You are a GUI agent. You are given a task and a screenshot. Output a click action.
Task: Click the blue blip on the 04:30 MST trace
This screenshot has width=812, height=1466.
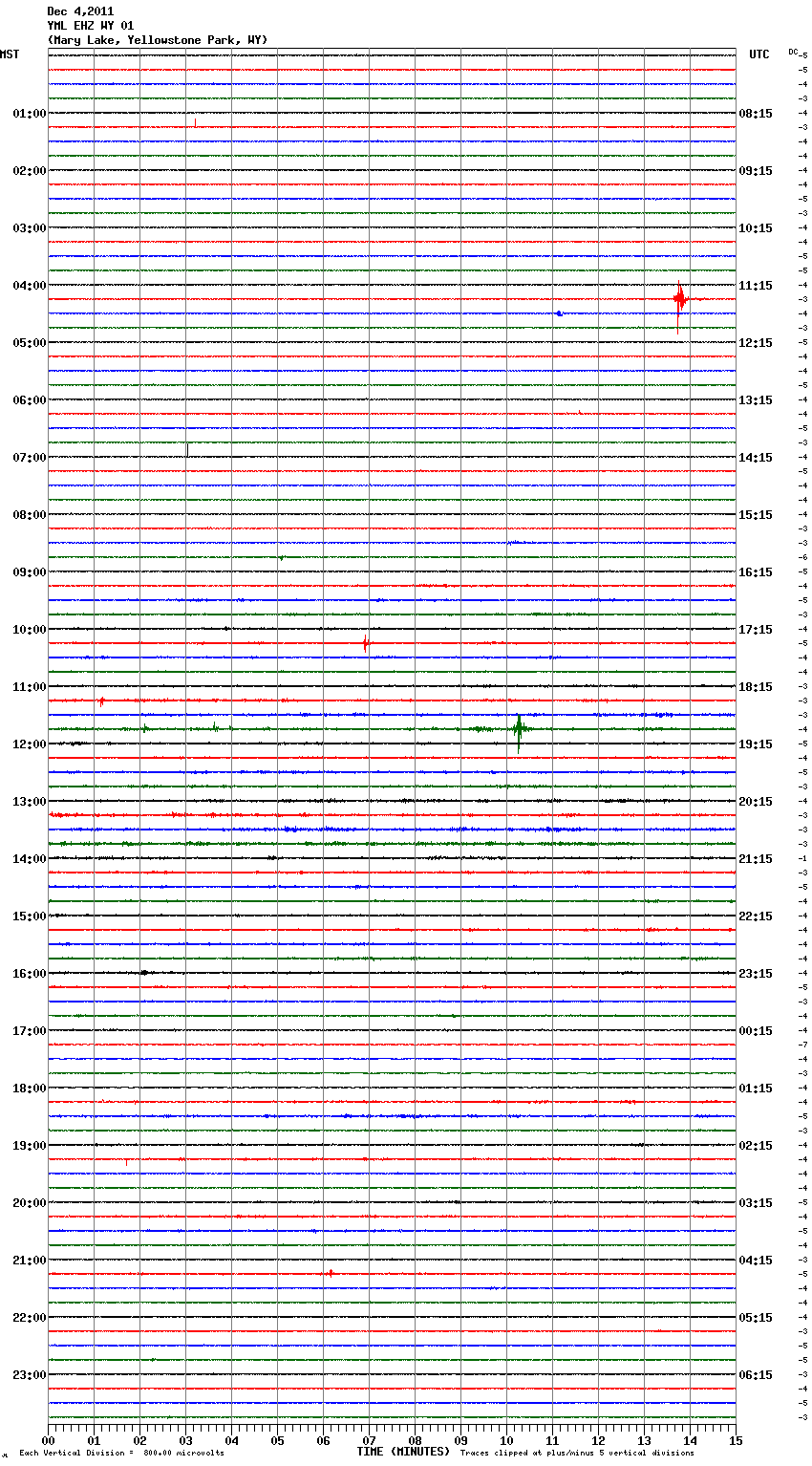click(559, 313)
